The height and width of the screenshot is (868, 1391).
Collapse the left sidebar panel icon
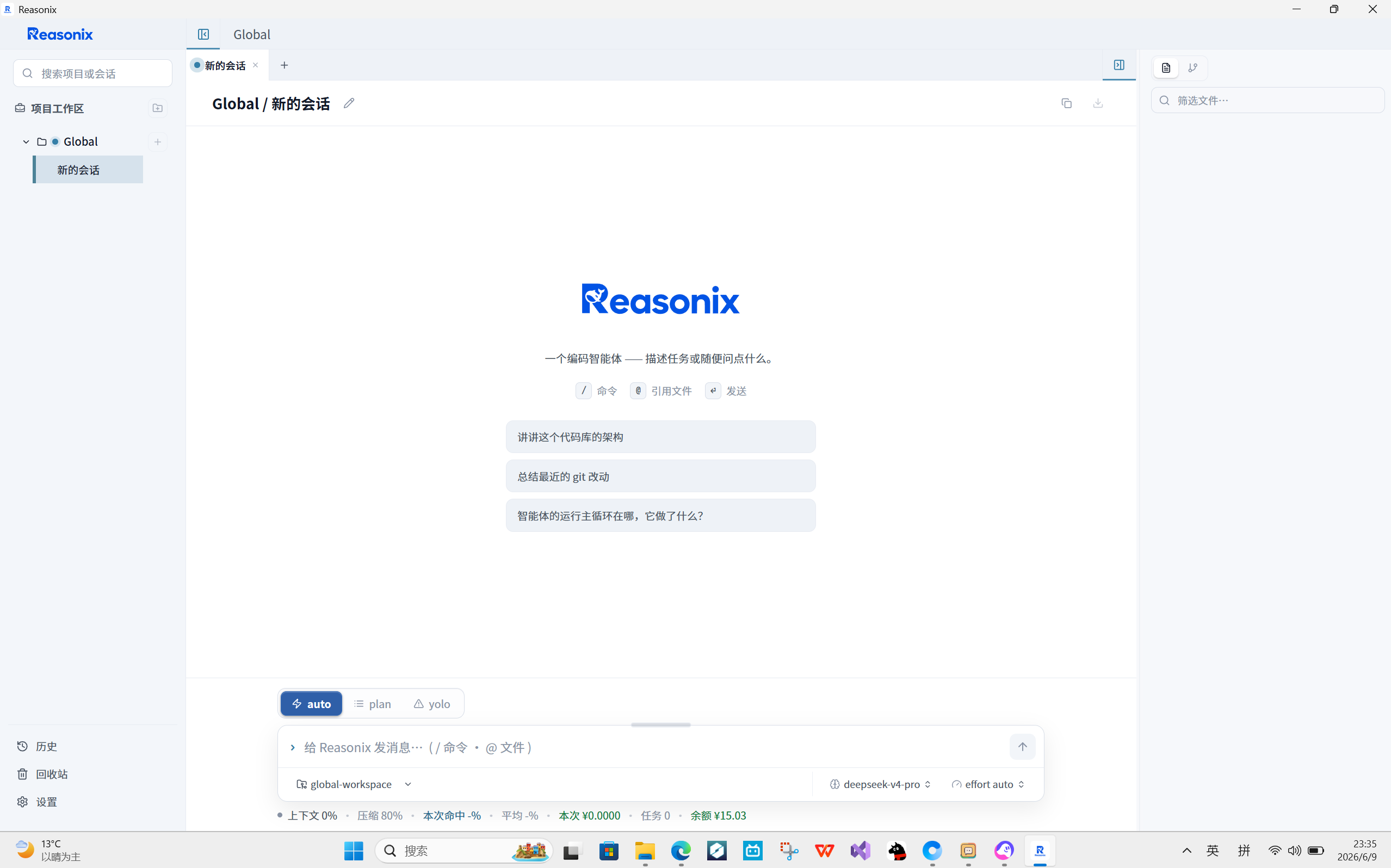(203, 34)
